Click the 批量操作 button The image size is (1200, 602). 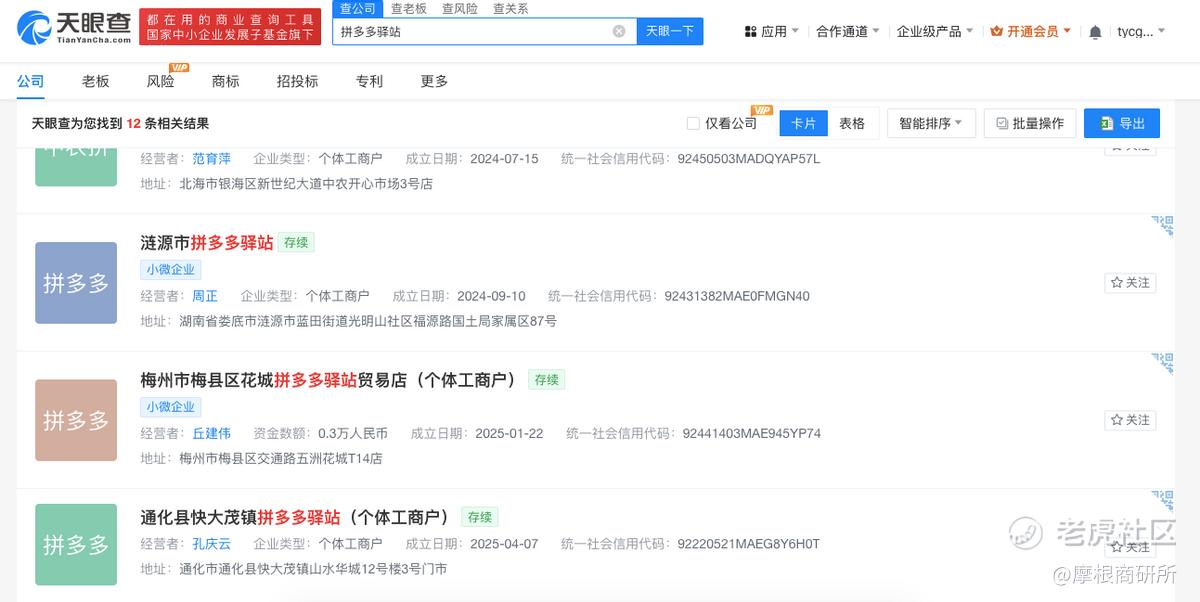tap(1030, 123)
